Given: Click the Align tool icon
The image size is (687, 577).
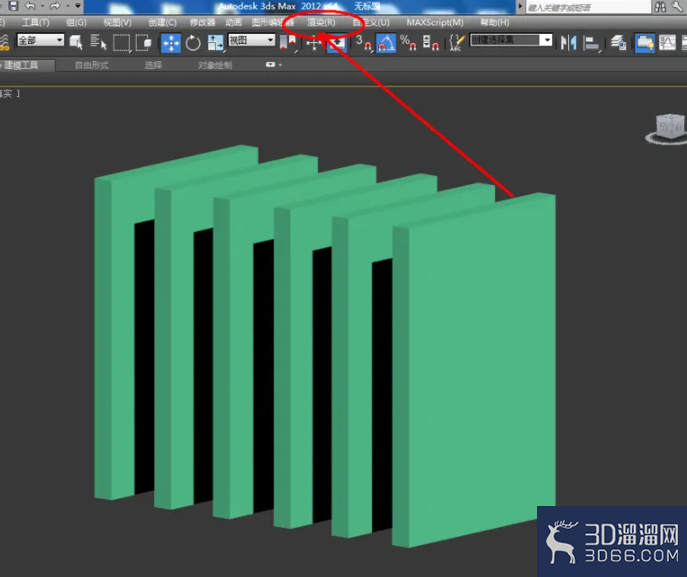Looking at the screenshot, I should [x=591, y=43].
